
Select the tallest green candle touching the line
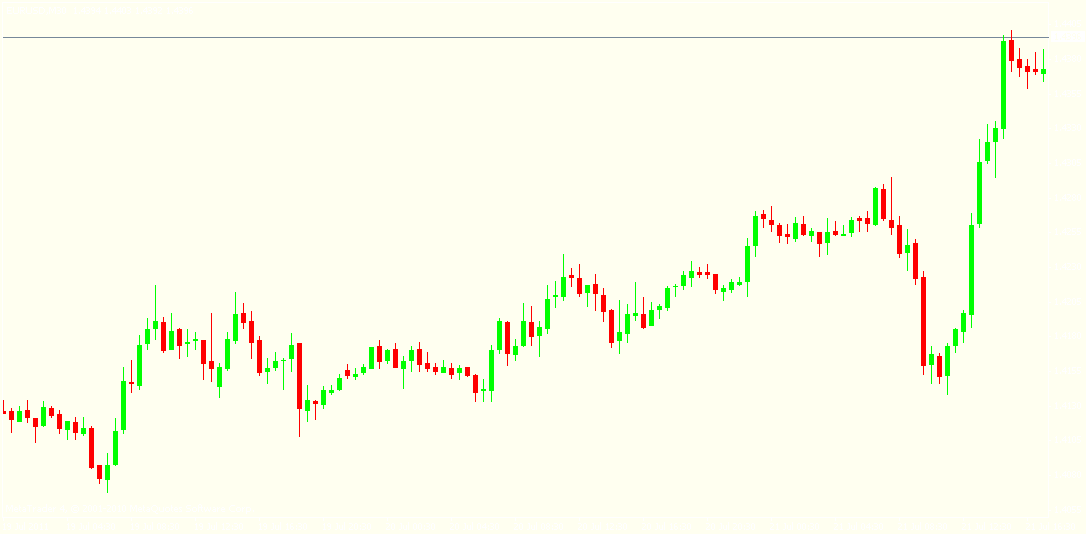tap(1003, 85)
